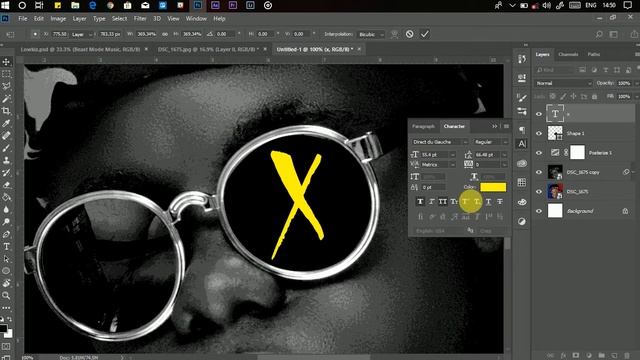Select the Healing Brush tool
This screenshot has width=640, height=360.
coord(6,136)
